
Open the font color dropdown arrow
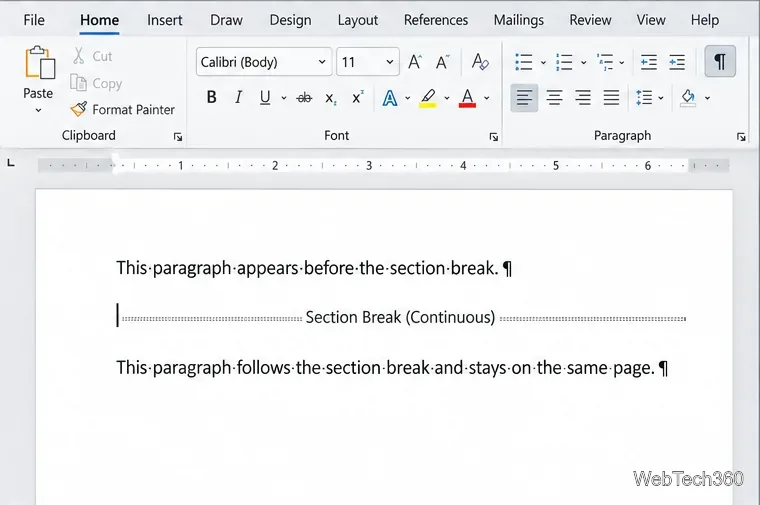487,98
